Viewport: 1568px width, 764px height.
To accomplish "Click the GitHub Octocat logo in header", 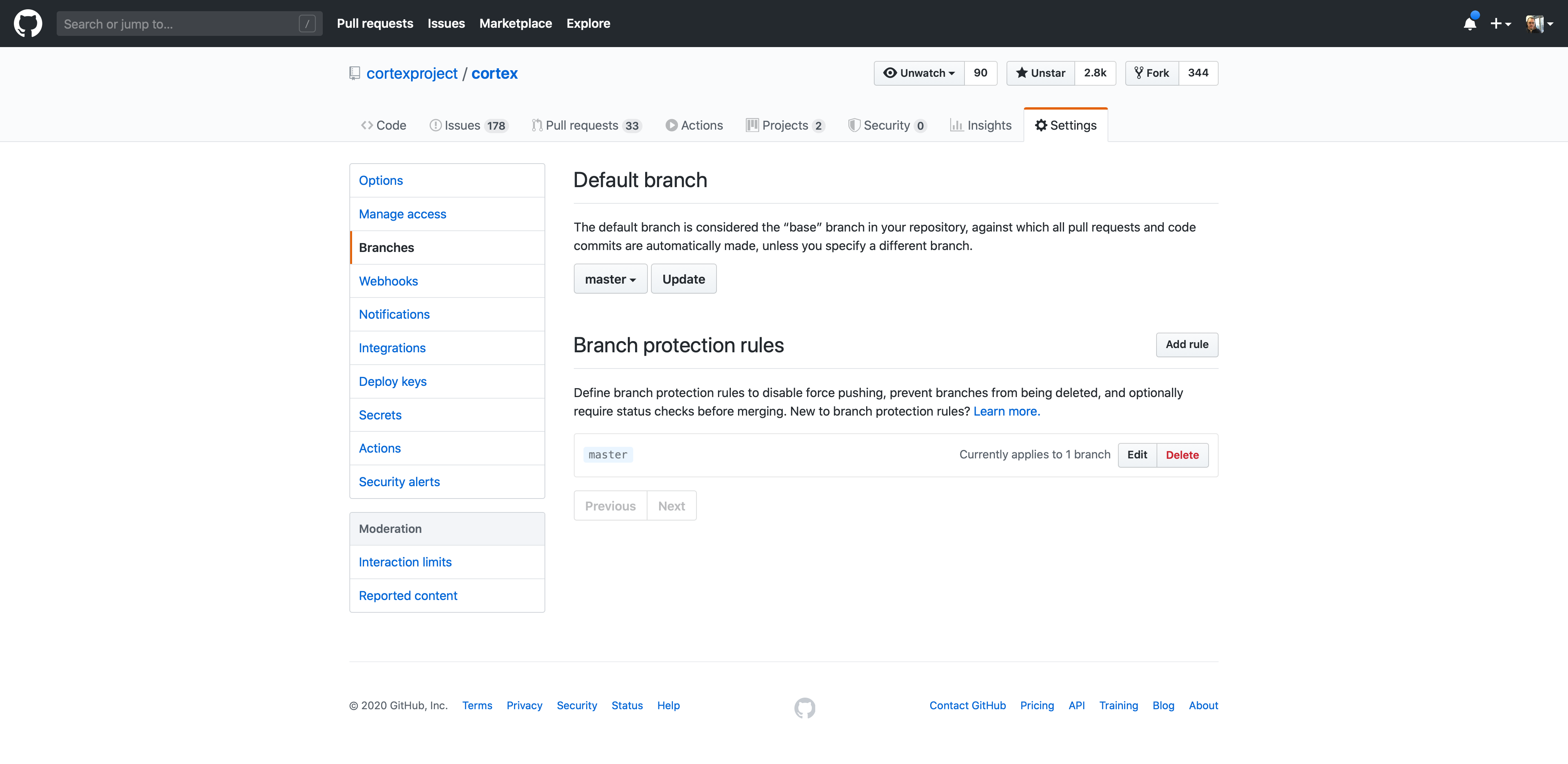I will [28, 23].
